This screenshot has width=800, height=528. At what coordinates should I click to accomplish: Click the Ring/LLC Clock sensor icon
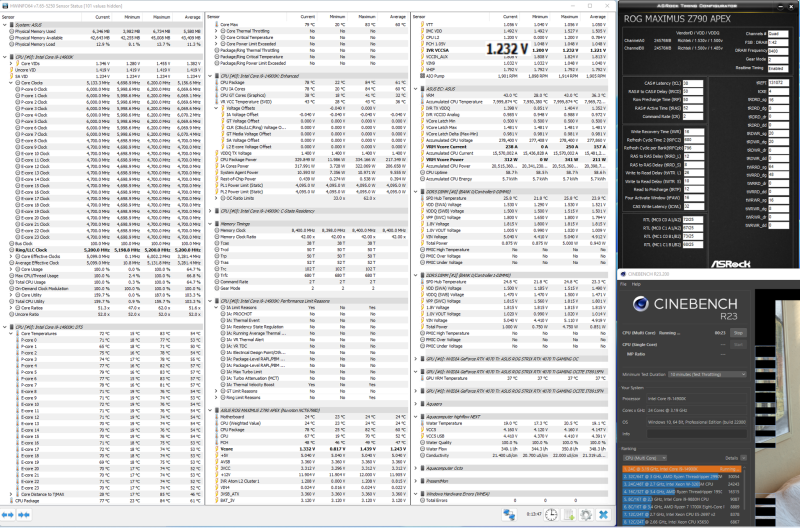pos(12,250)
